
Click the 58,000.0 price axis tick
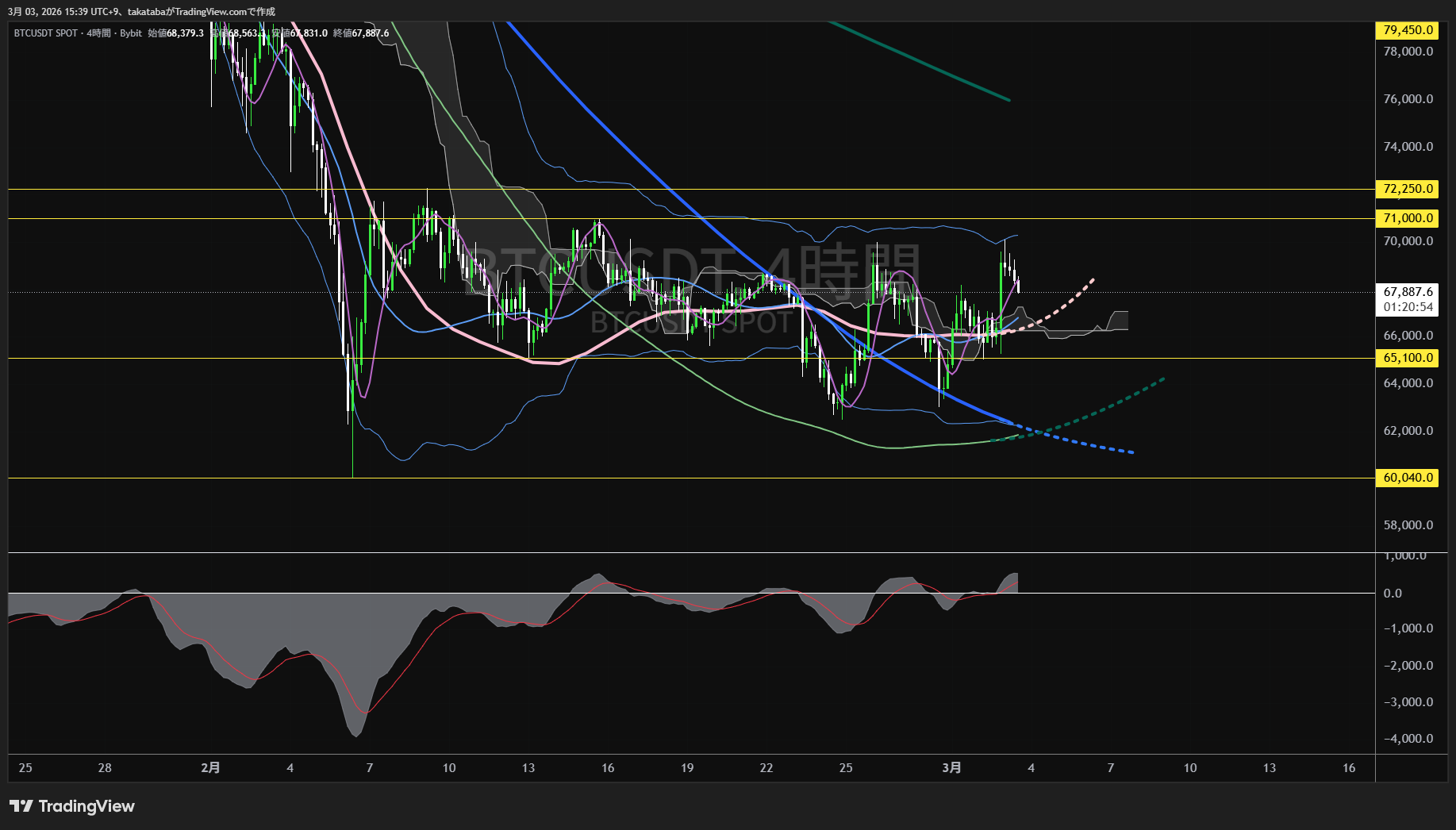click(x=1408, y=525)
